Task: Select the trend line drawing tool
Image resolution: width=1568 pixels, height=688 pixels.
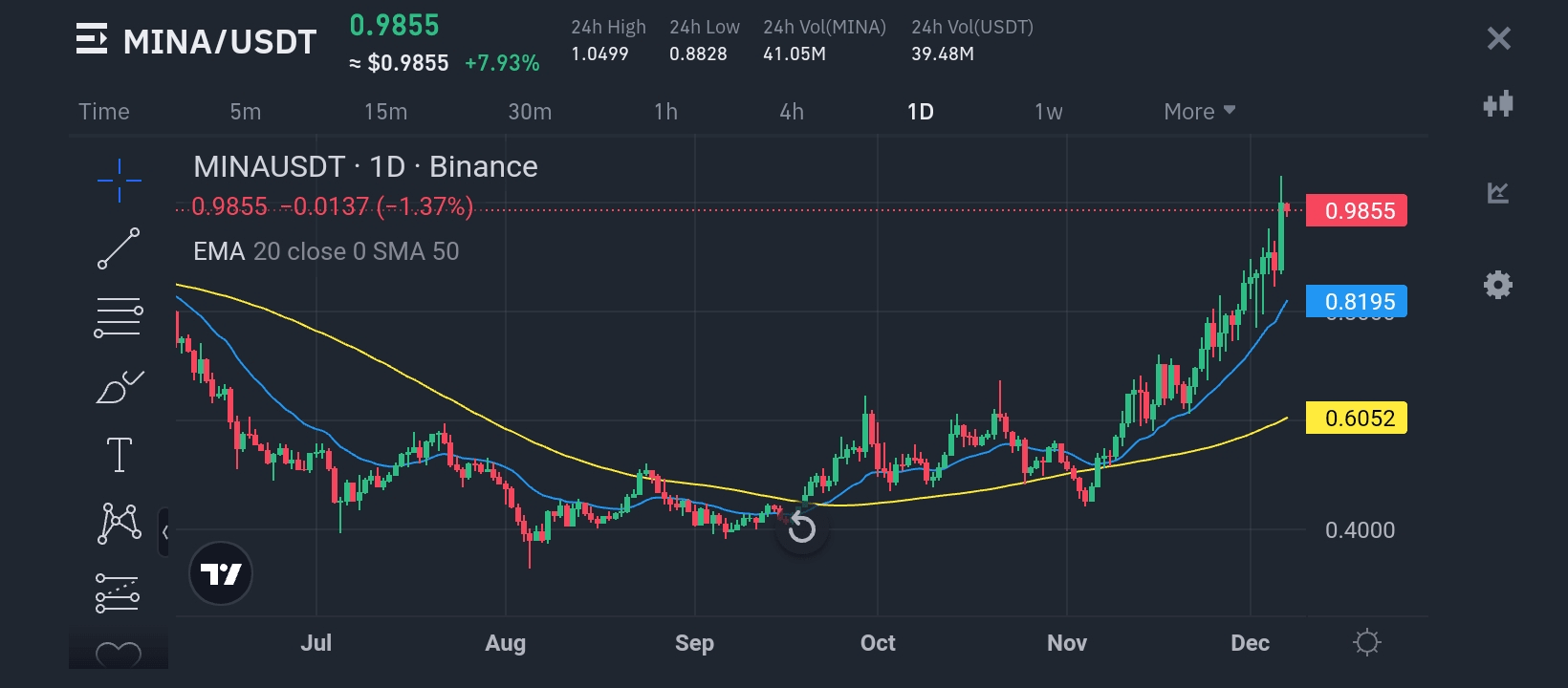Action: (119, 248)
